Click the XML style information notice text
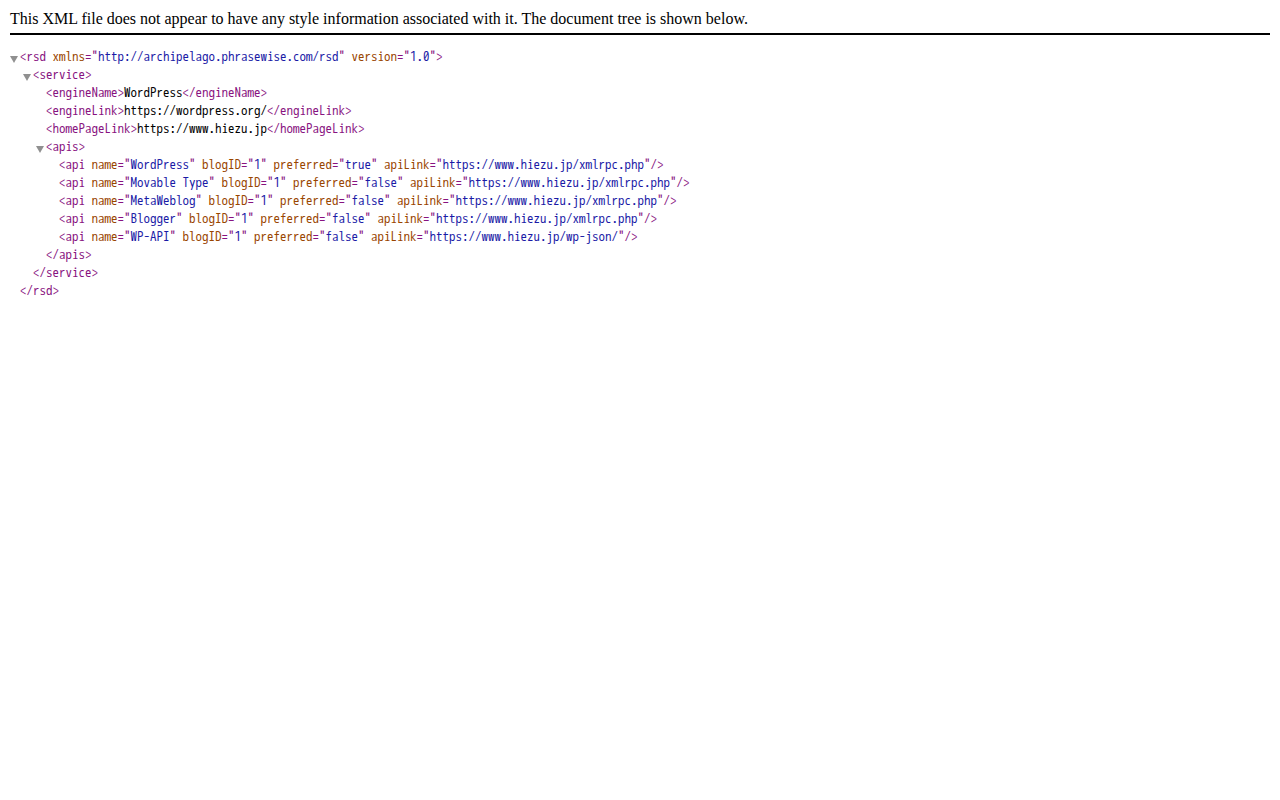The image size is (1280, 800). click(x=379, y=19)
